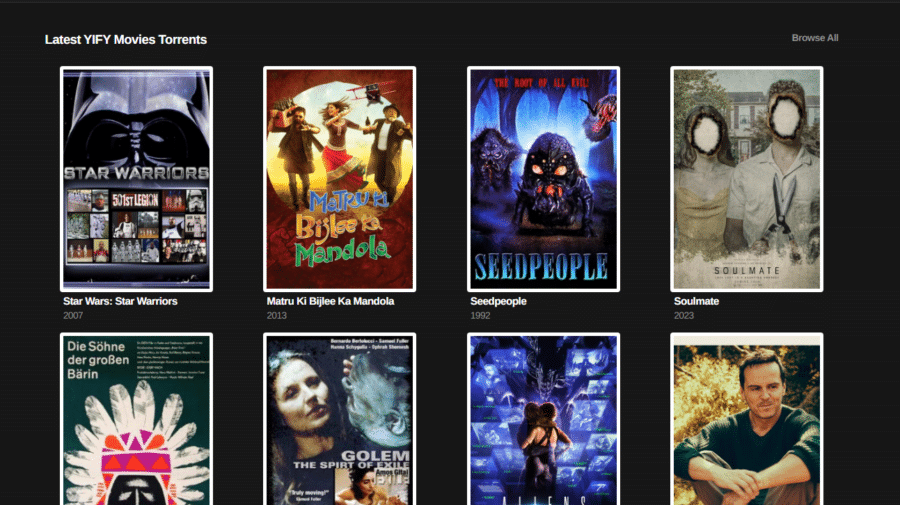Click the Matru Ki Bijlee Ka Mandola title
Screen dimensions: 900x505
[330, 301]
